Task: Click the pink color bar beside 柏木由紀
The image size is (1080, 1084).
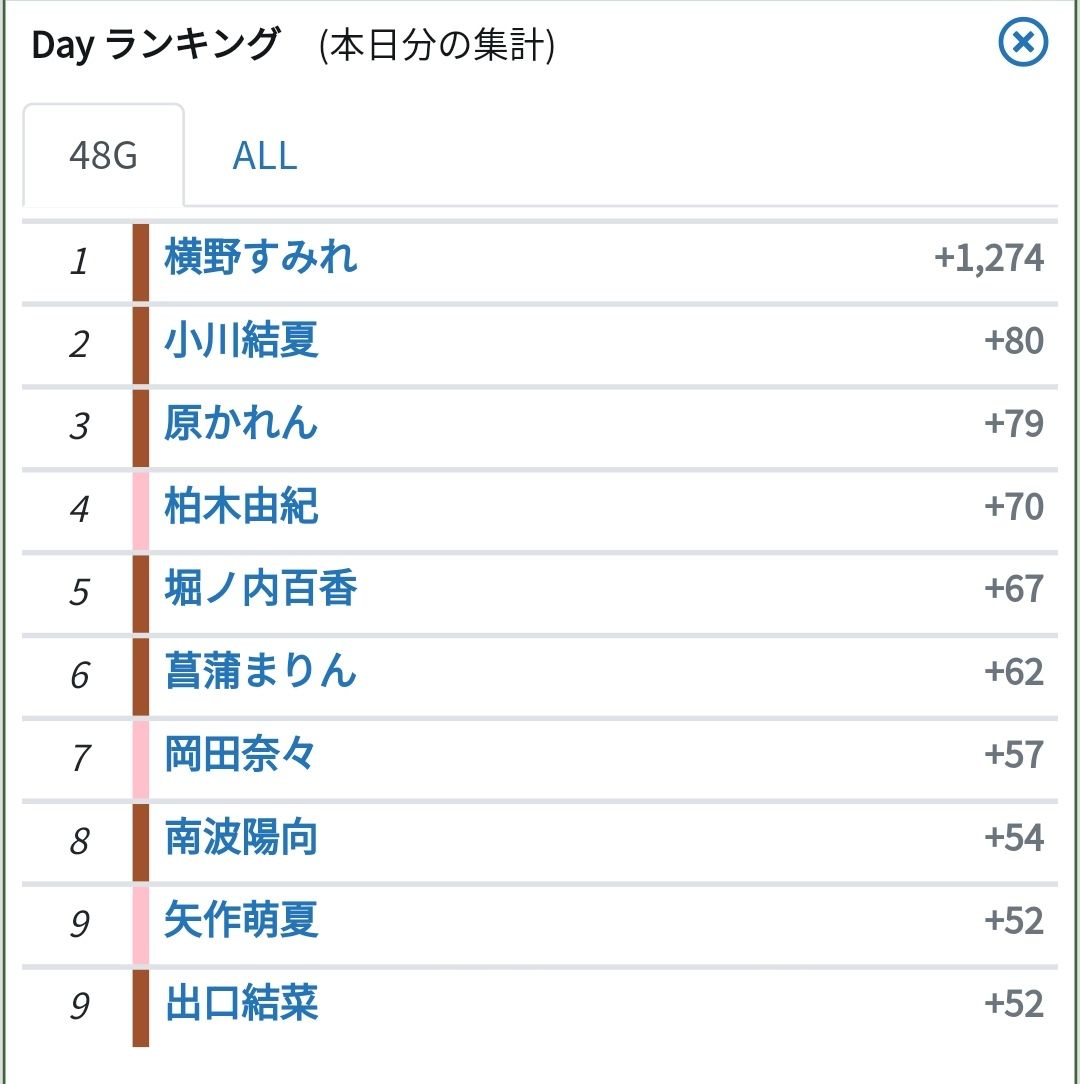Action: [x=141, y=508]
